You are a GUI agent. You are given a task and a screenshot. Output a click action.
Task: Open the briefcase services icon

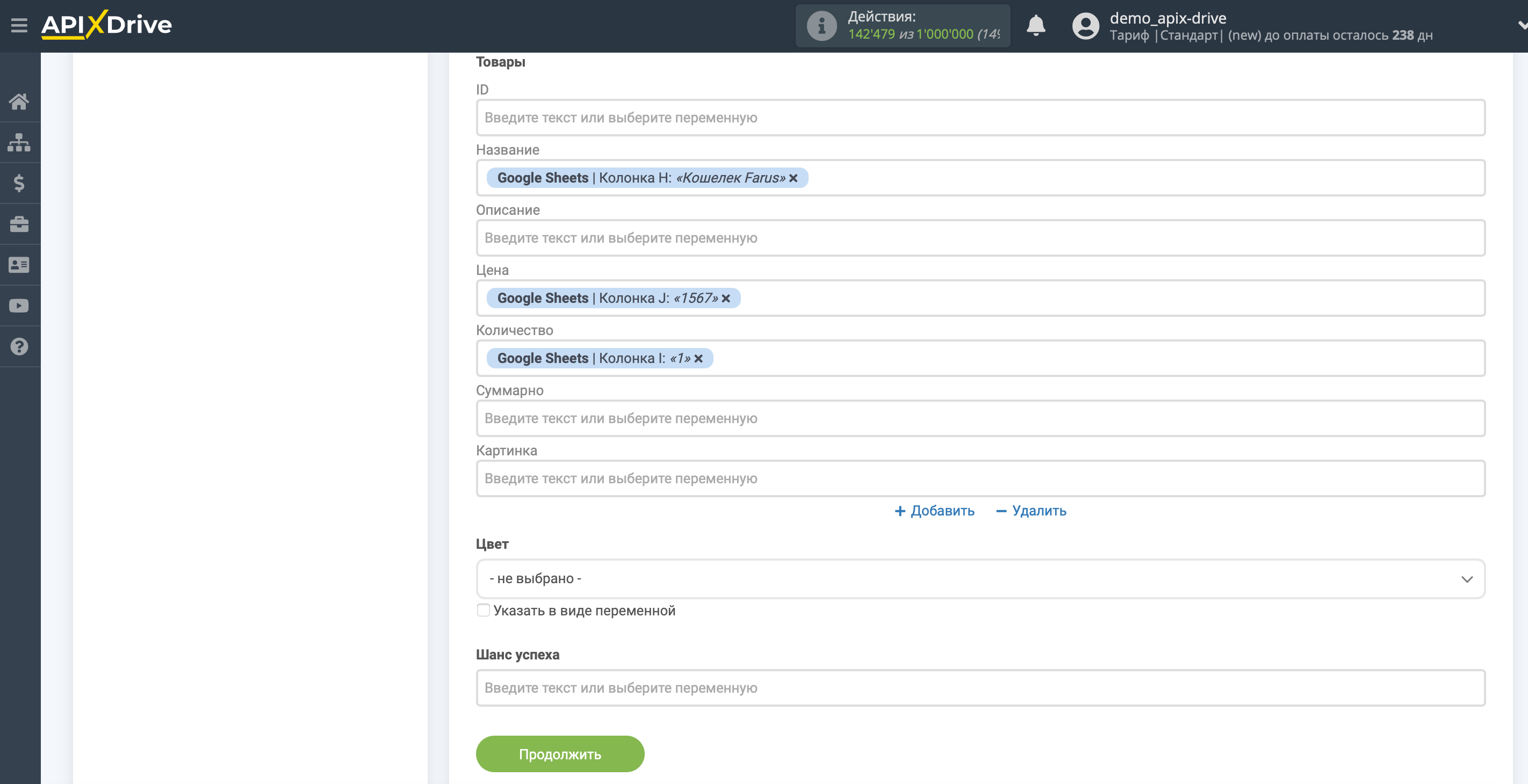click(19, 224)
